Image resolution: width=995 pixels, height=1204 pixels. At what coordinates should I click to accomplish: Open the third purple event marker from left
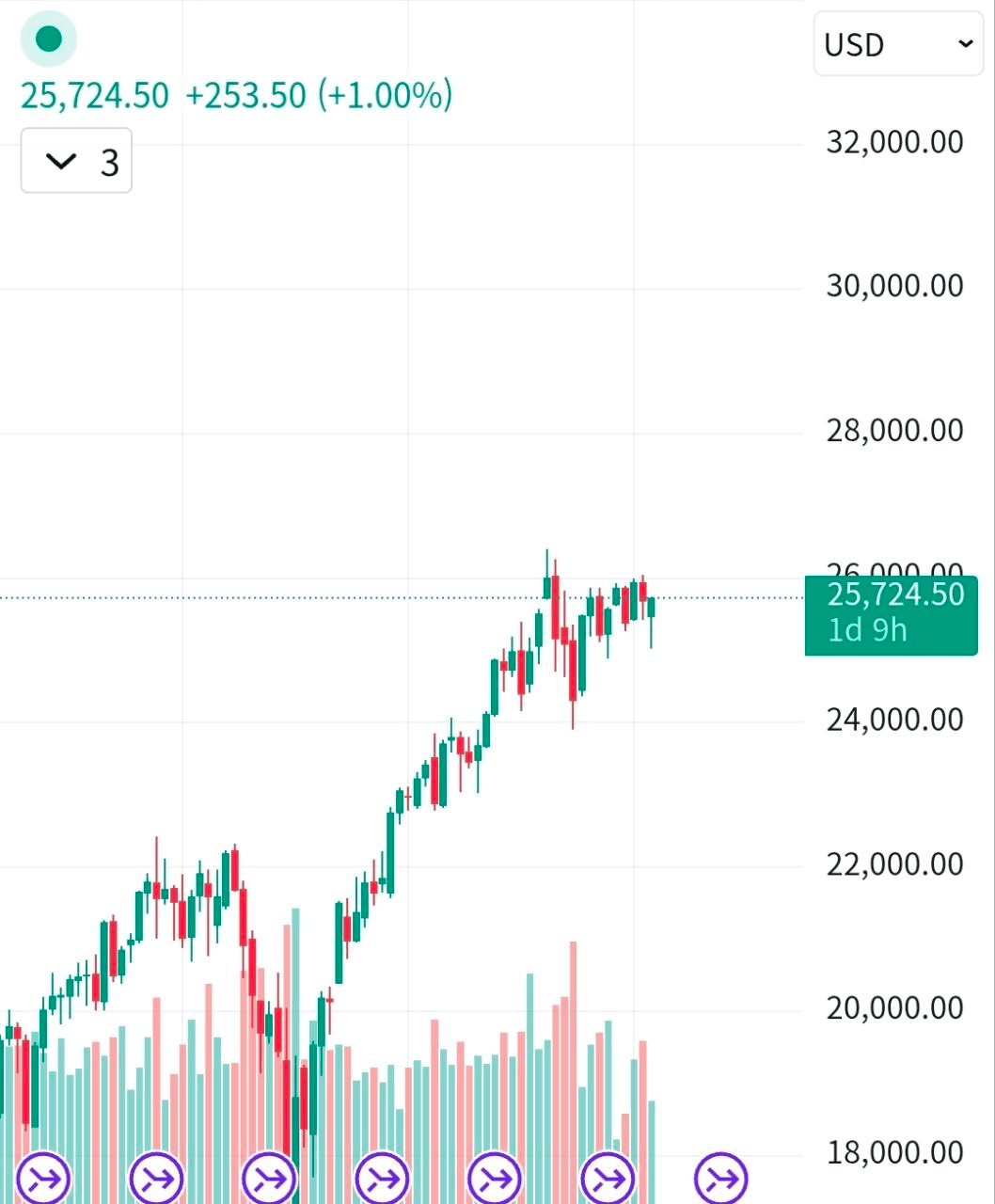pos(270,1178)
